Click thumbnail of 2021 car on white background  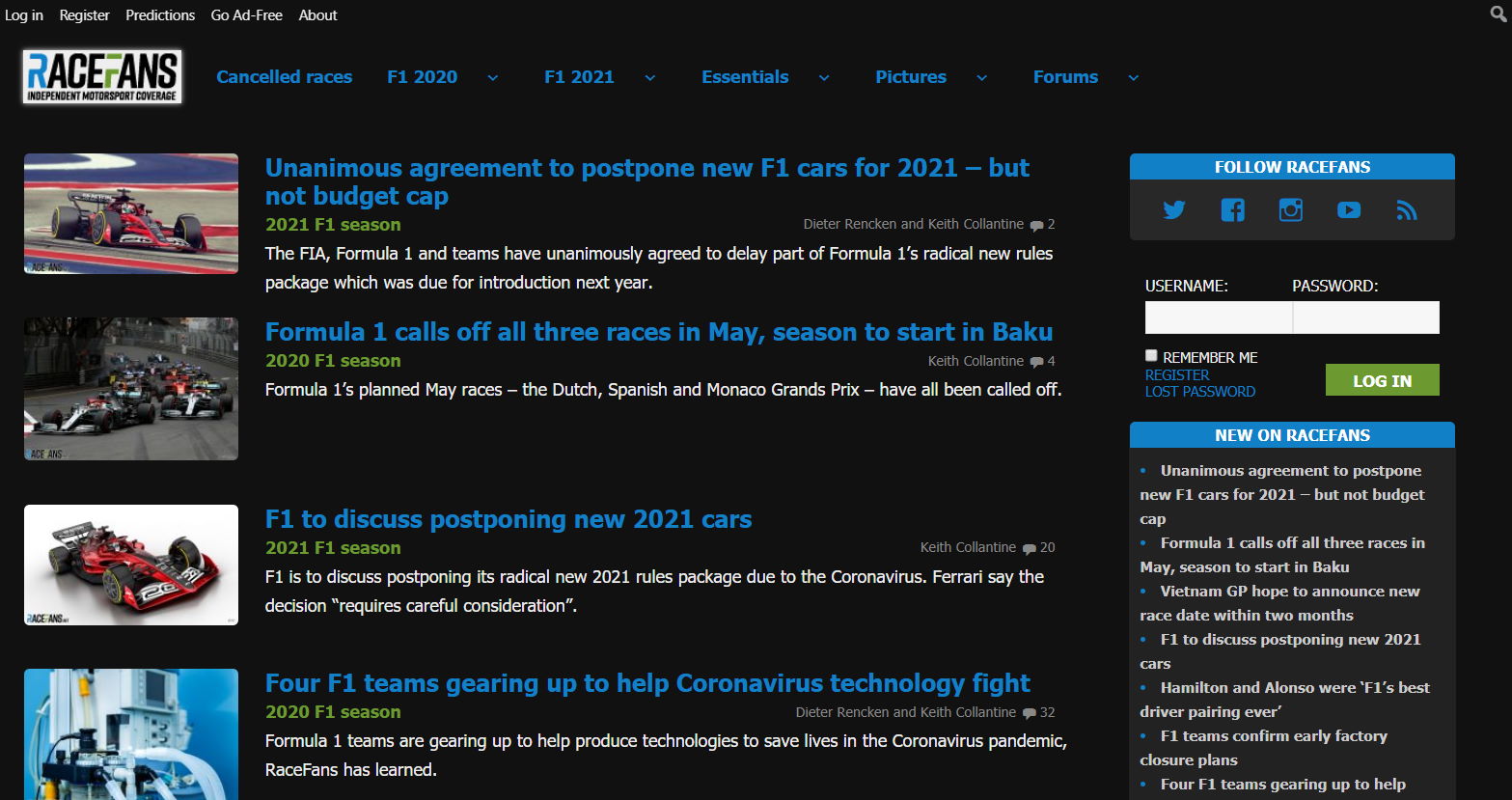pyautogui.click(x=131, y=566)
